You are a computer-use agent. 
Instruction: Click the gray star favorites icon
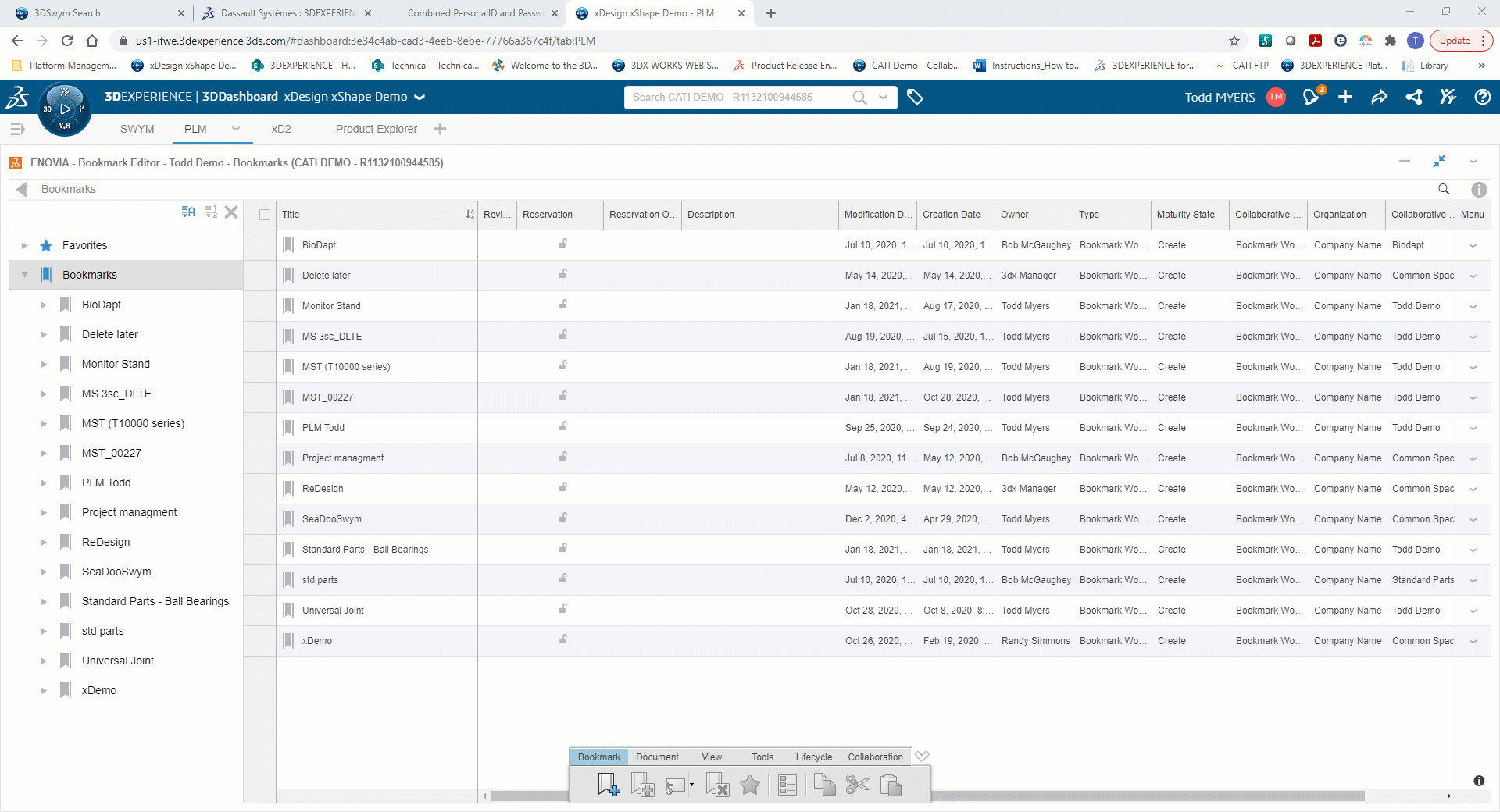coord(750,784)
